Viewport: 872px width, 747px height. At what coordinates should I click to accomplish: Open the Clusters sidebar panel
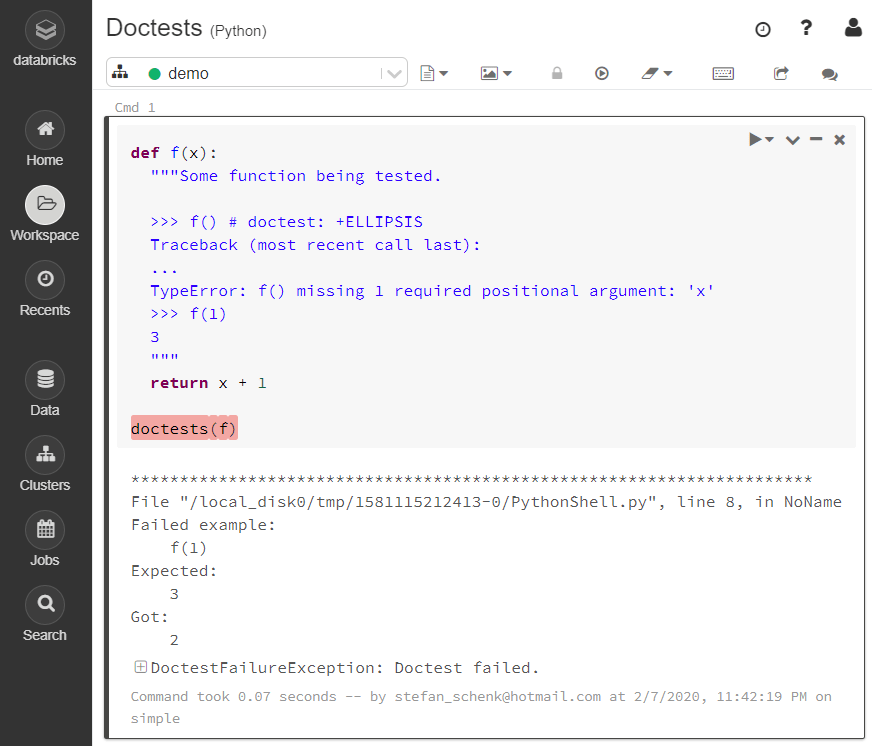click(x=44, y=454)
